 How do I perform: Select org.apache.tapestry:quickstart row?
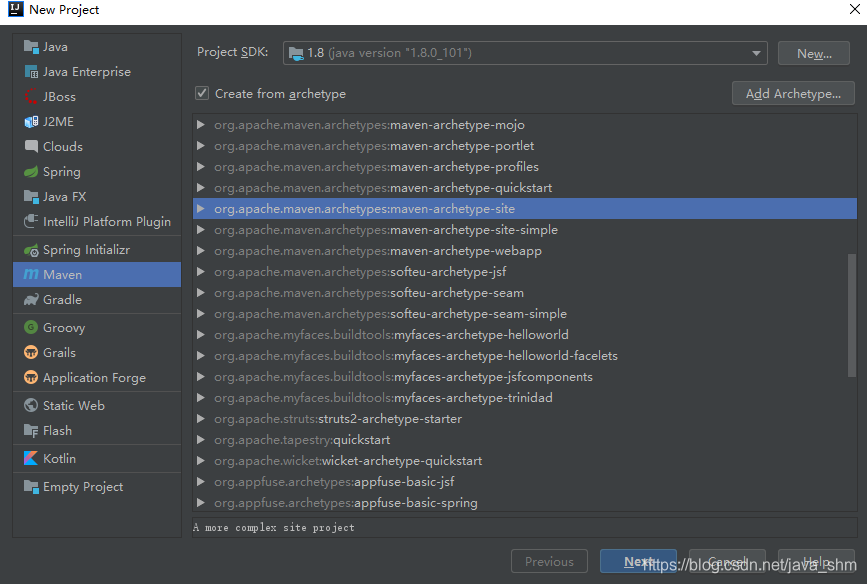525,440
